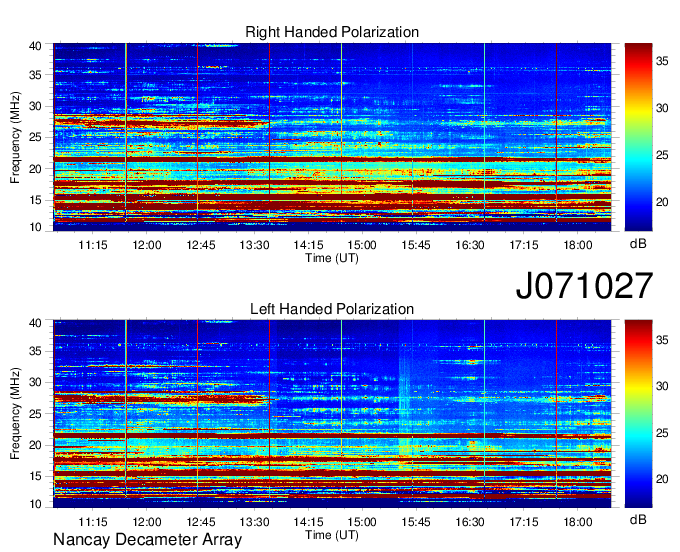Click the 12:00 tick on the top plot
Screen dimensions: 680x552
(x=147, y=245)
